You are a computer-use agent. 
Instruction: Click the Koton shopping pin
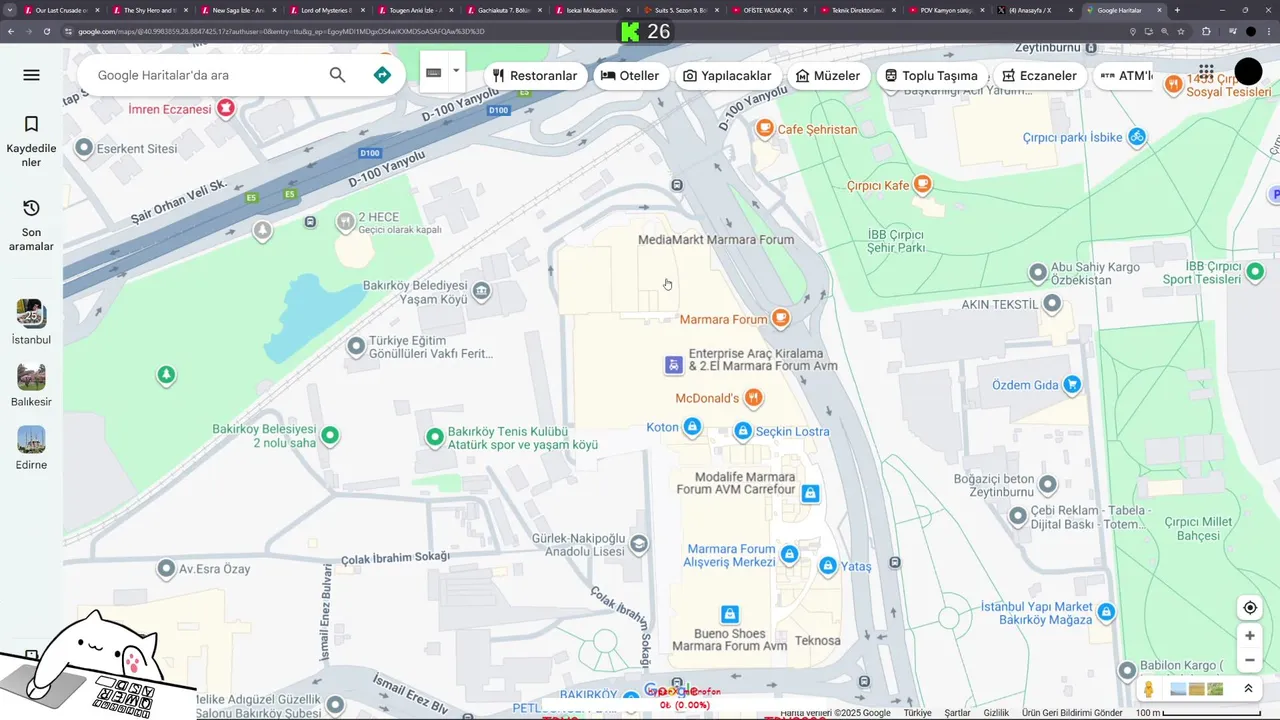point(692,428)
